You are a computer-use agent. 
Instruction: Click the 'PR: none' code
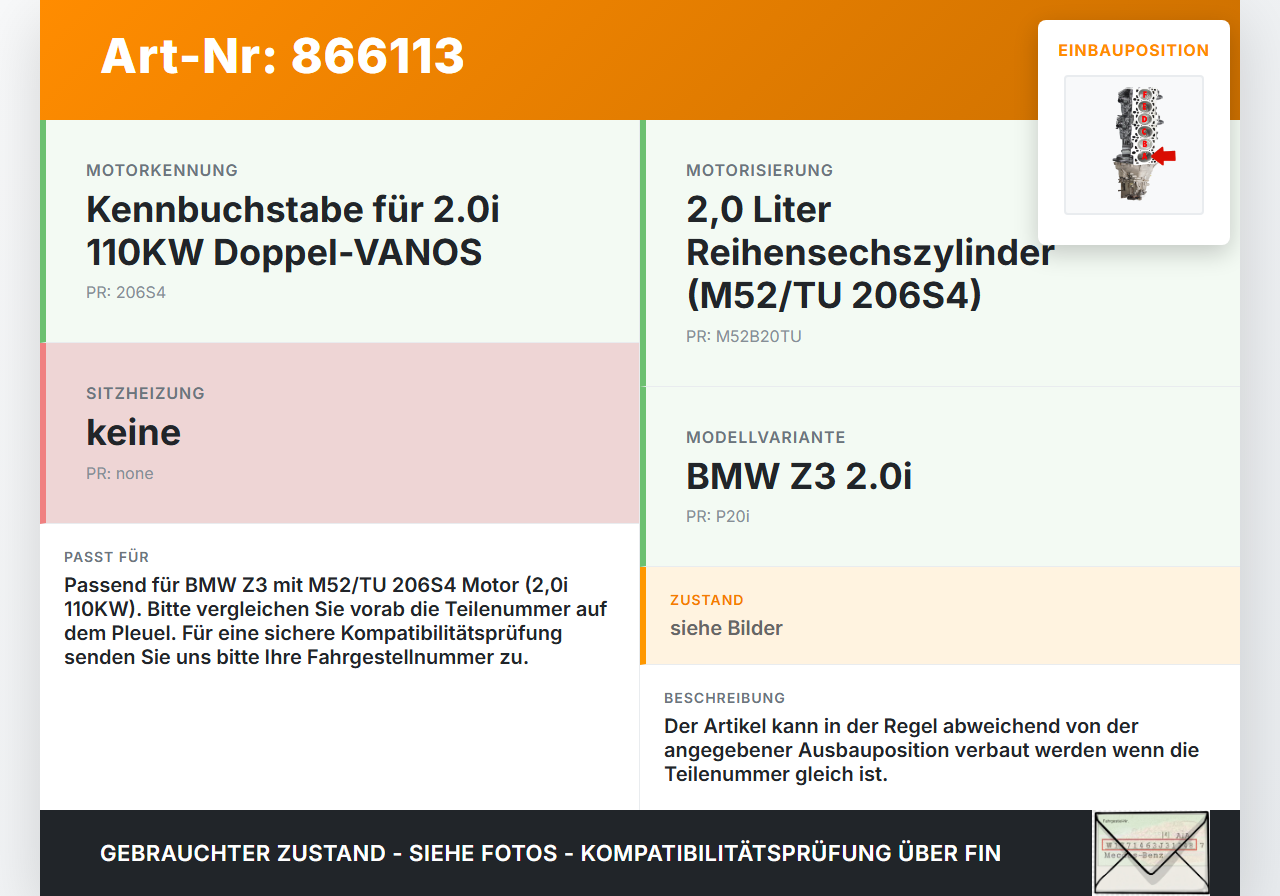(120, 473)
